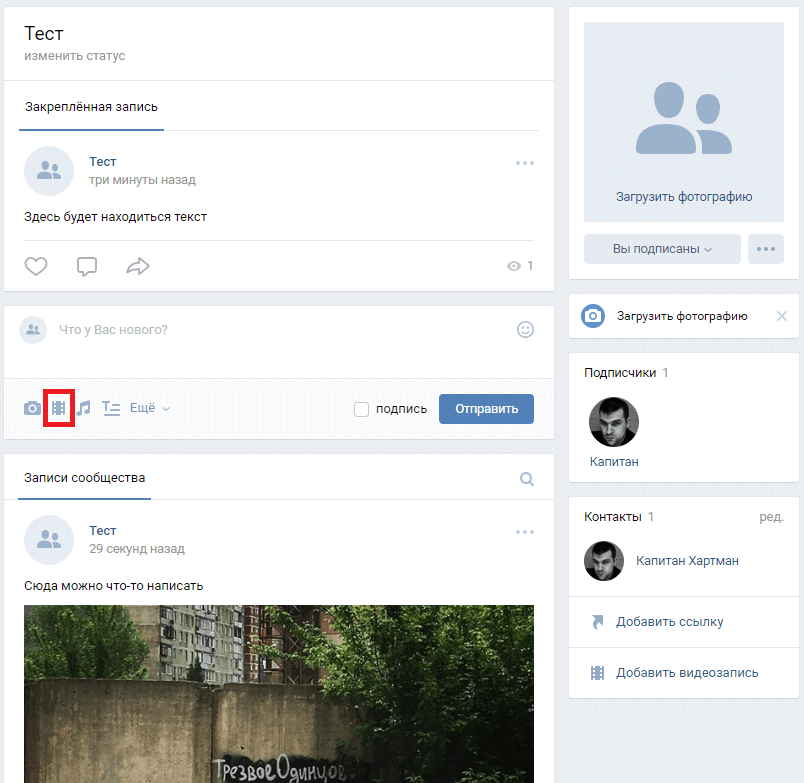804x783 pixels.
Task: Open comments on the pinned post
Action: point(87,266)
